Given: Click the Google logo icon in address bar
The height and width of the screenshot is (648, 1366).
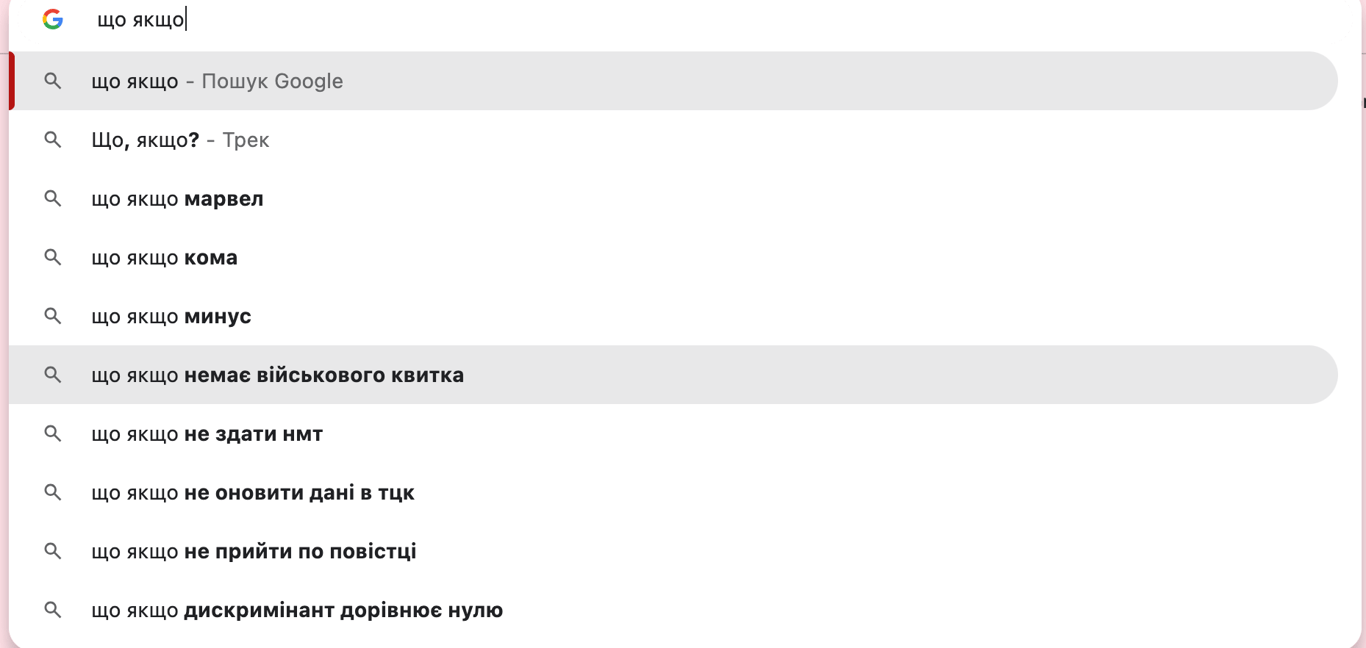Looking at the screenshot, I should tap(53, 19).
